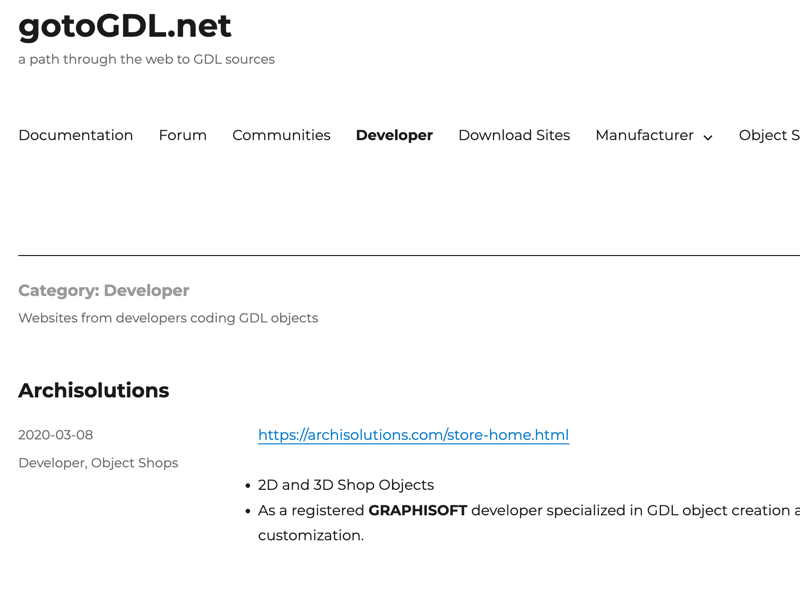Go to the Forum page
Screen dimensions: 800x600
click(x=182, y=135)
